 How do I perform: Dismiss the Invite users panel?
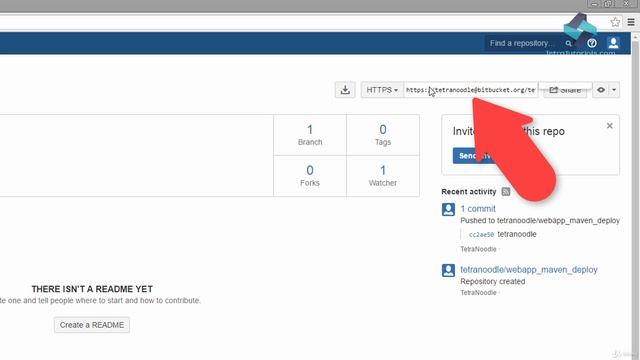(609, 126)
